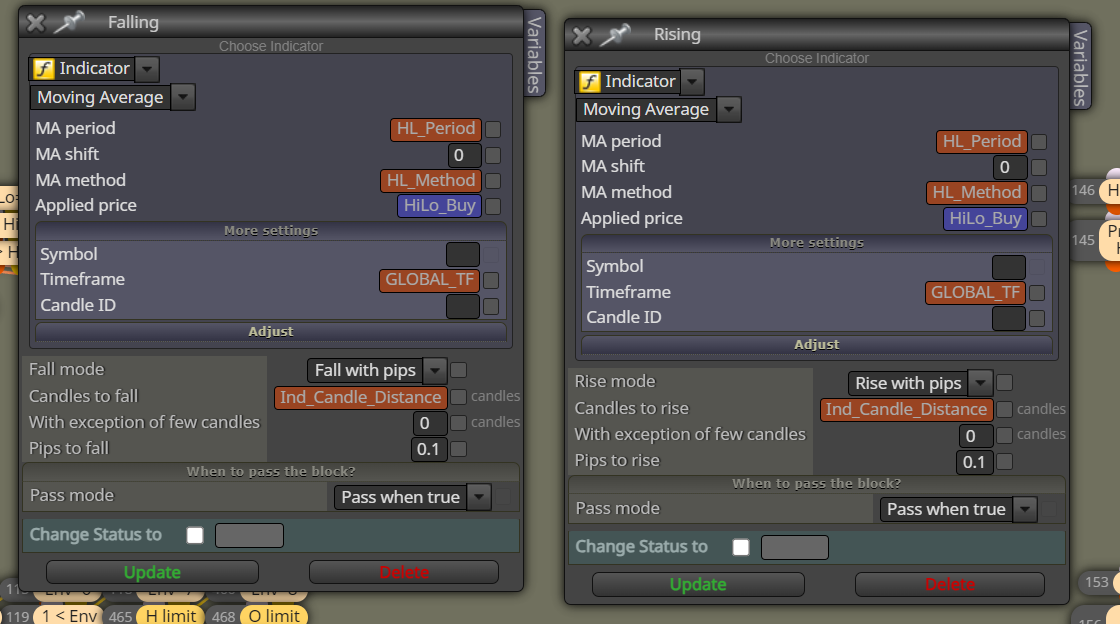Click HL_Period variable in Falling panel
This screenshot has height=624, width=1120.
click(x=436, y=129)
